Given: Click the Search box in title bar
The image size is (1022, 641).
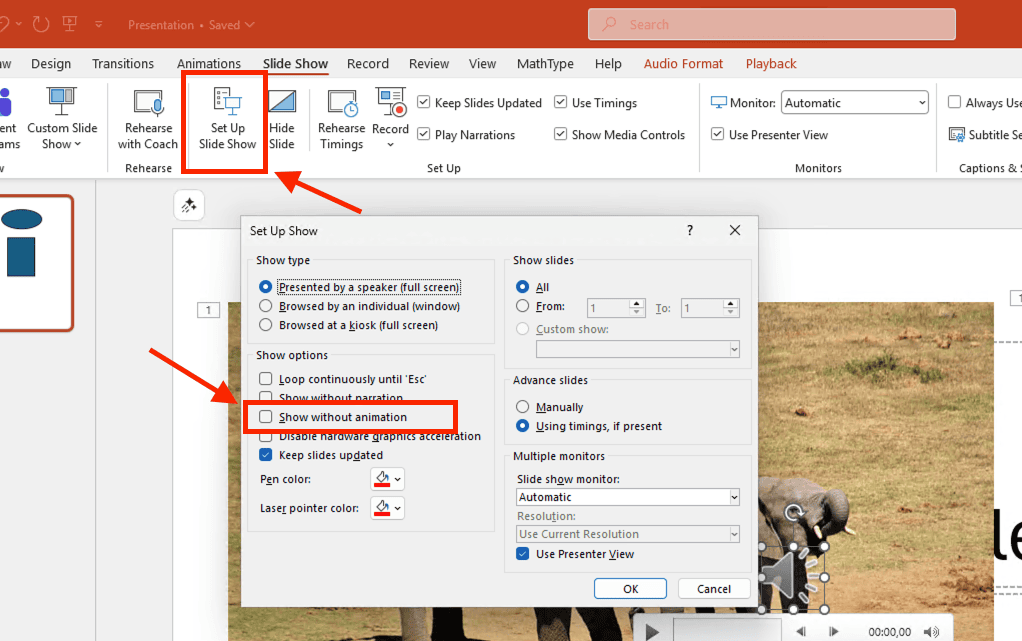Looking at the screenshot, I should [x=771, y=24].
